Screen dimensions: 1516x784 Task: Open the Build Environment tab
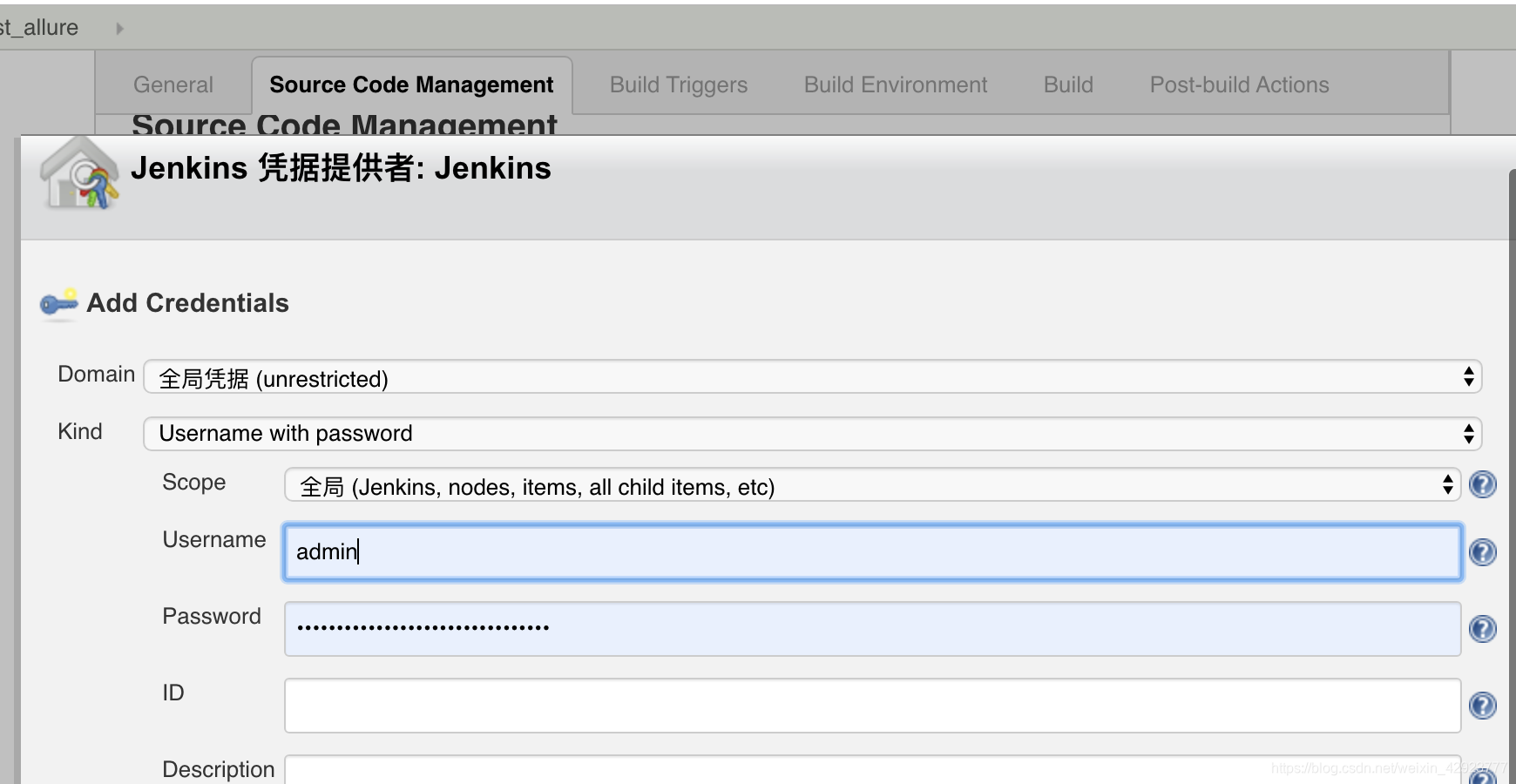tap(896, 84)
